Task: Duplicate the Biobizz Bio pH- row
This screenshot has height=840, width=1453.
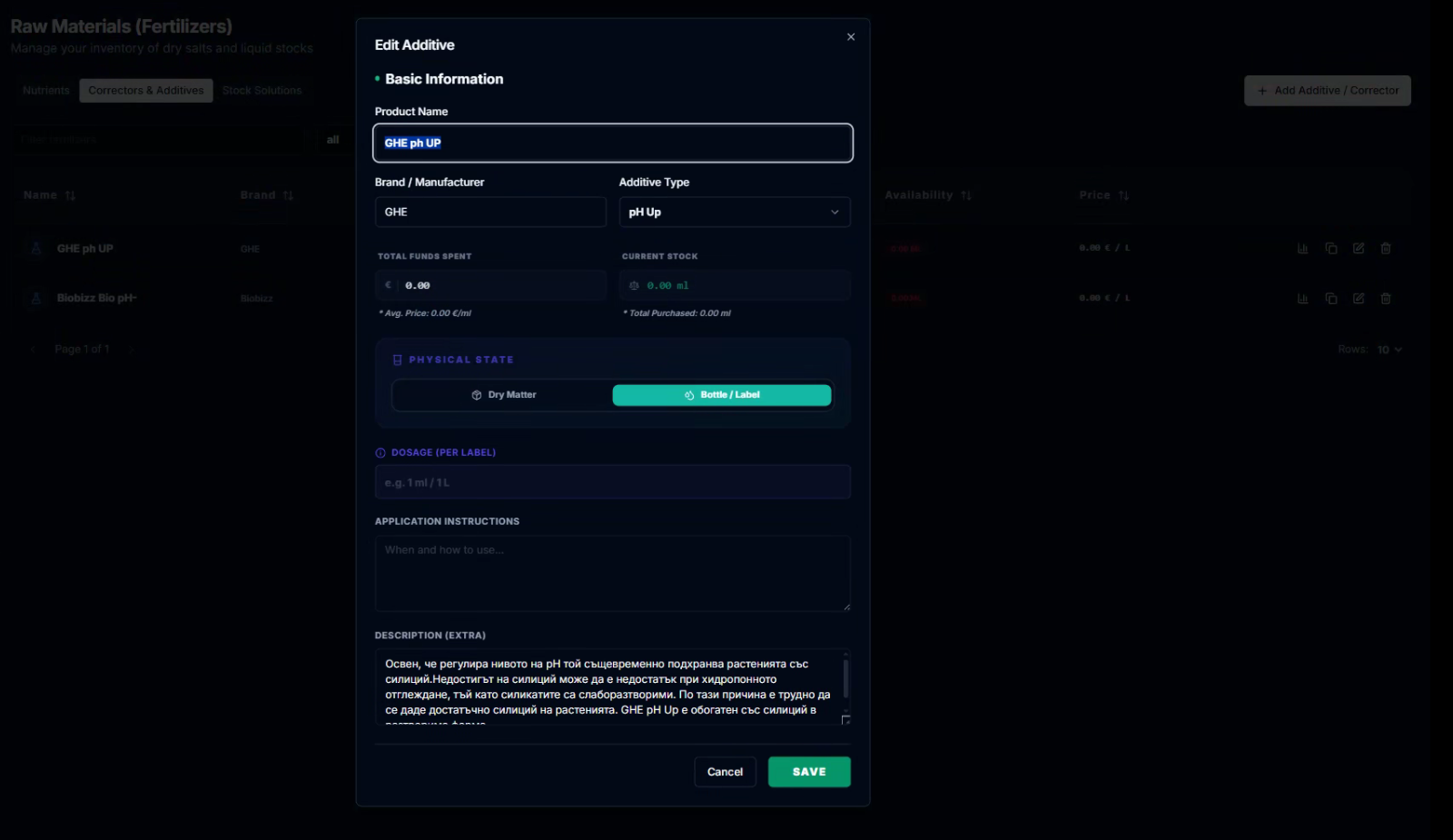Action: [1331, 299]
